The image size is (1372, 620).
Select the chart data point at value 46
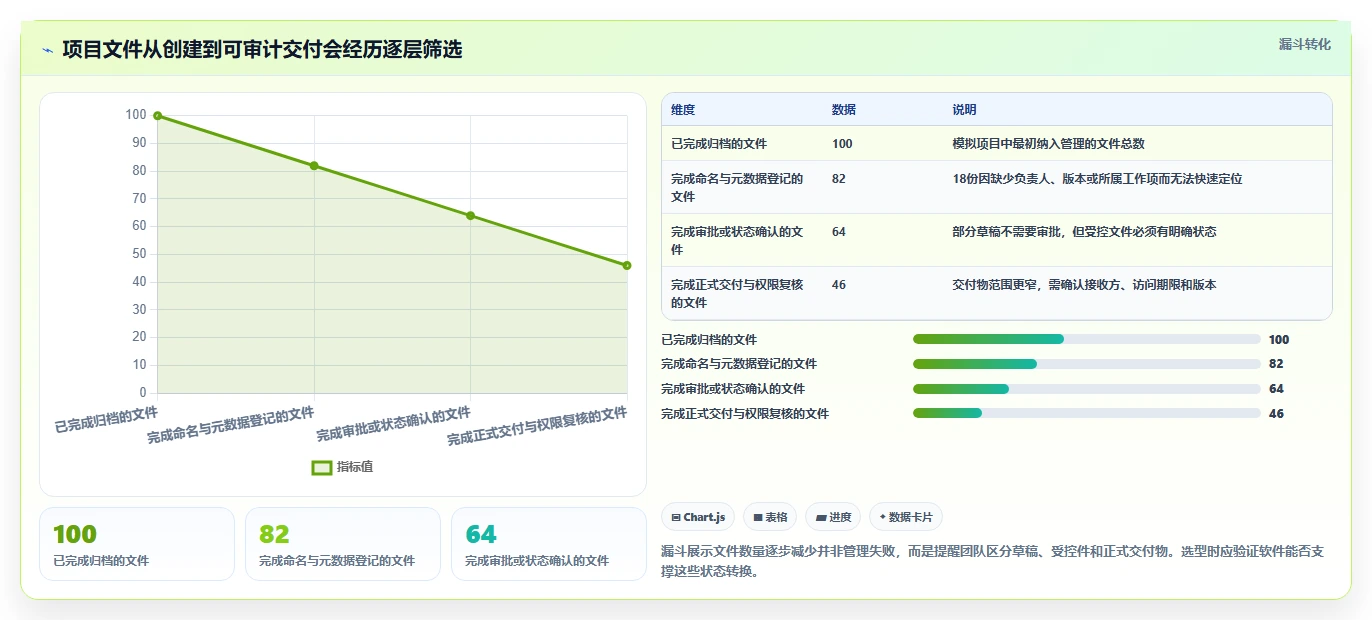click(x=627, y=265)
